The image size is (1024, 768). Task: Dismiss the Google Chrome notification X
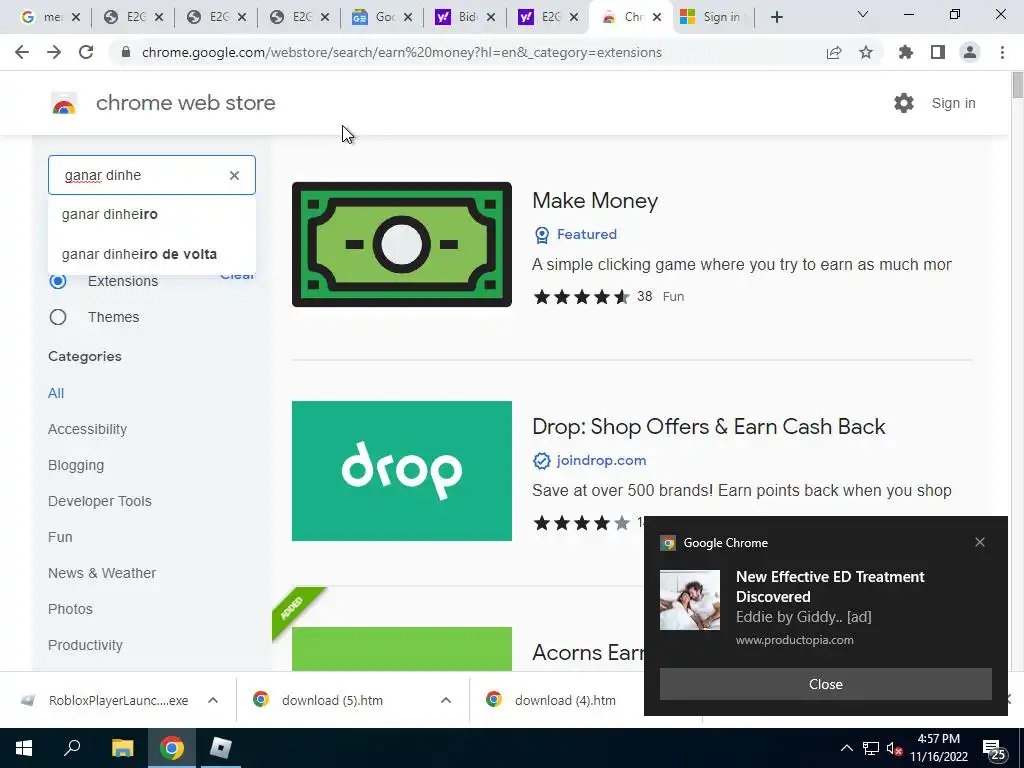point(980,542)
